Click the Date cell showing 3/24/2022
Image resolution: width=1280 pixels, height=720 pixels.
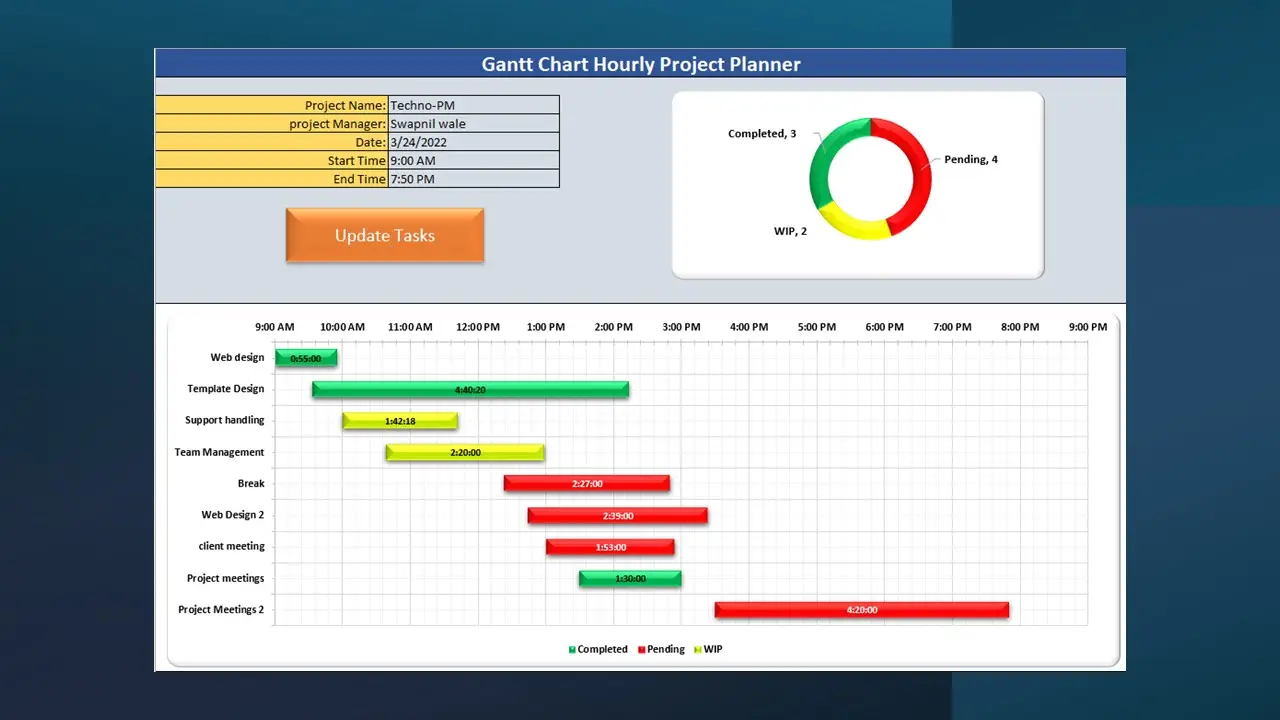coord(473,142)
